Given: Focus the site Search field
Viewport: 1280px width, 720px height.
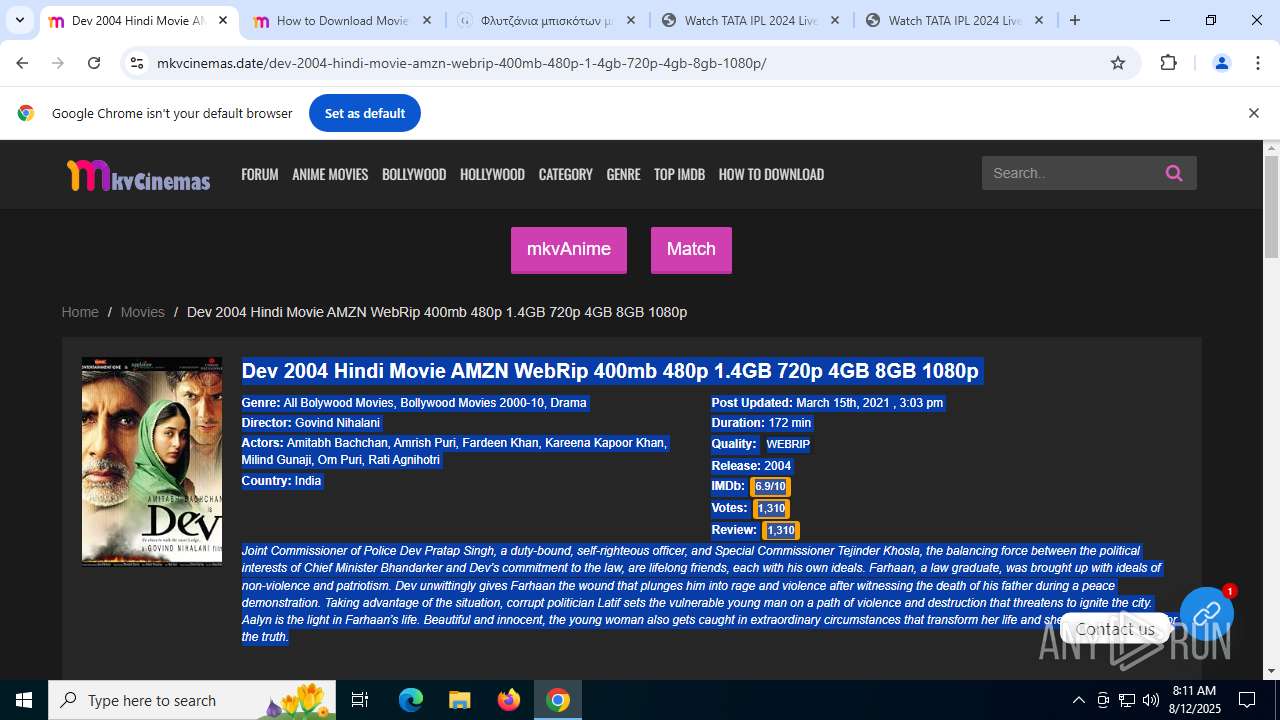Looking at the screenshot, I should [1068, 173].
